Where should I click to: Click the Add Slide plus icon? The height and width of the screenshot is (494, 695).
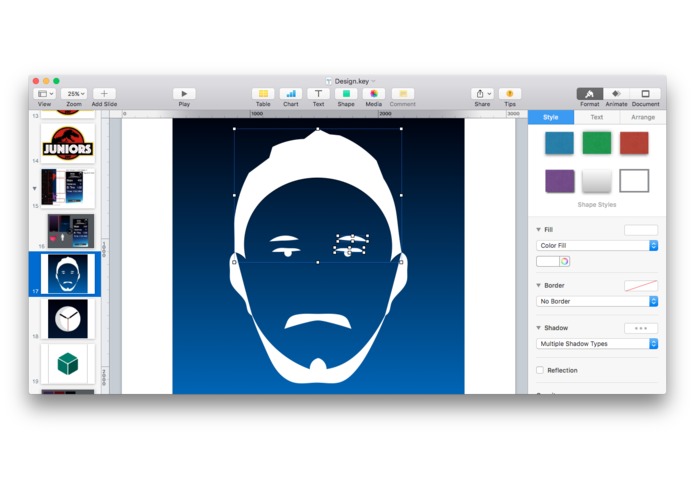coord(104,93)
